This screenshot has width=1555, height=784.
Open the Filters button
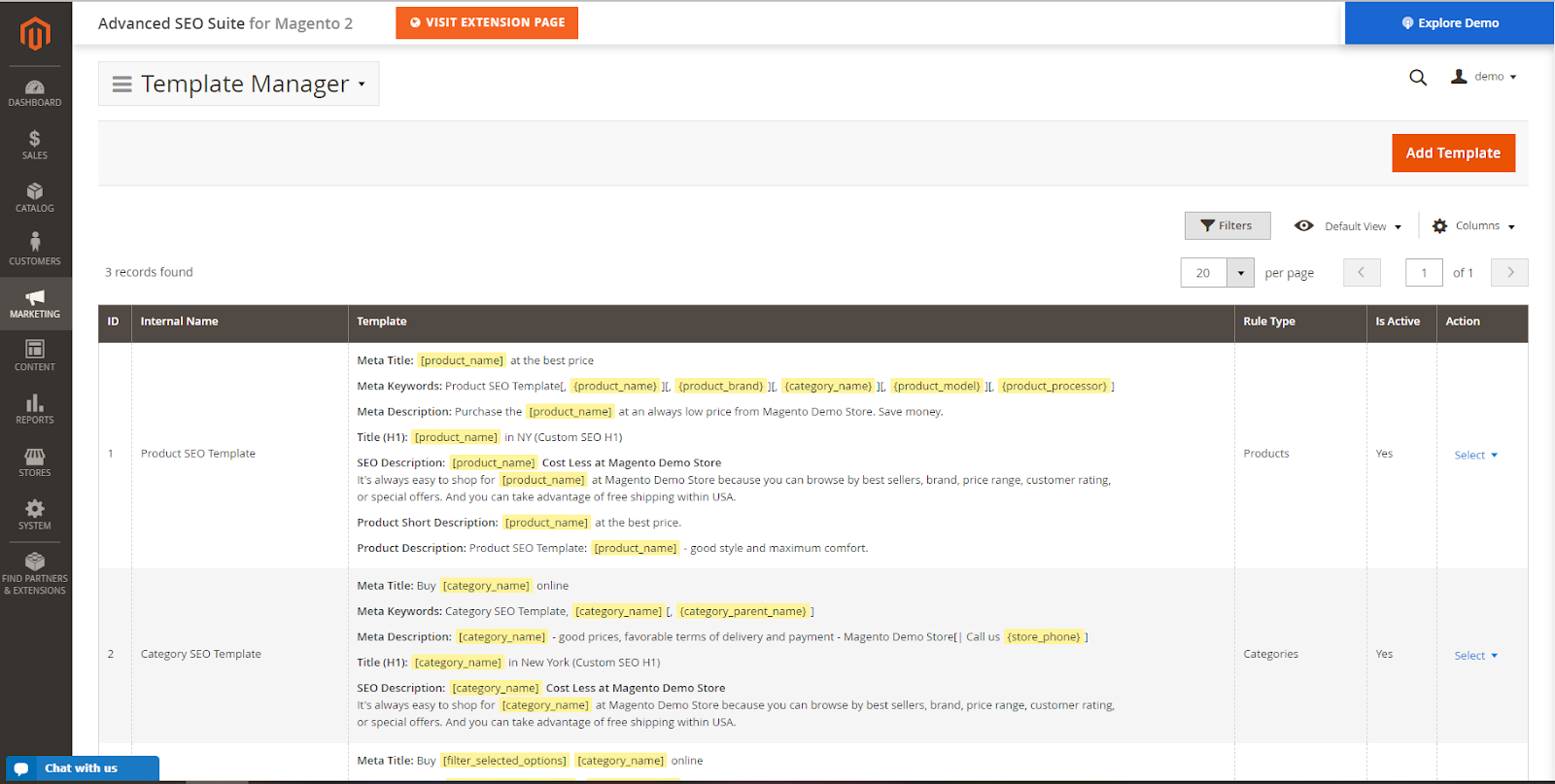pyautogui.click(x=1227, y=225)
